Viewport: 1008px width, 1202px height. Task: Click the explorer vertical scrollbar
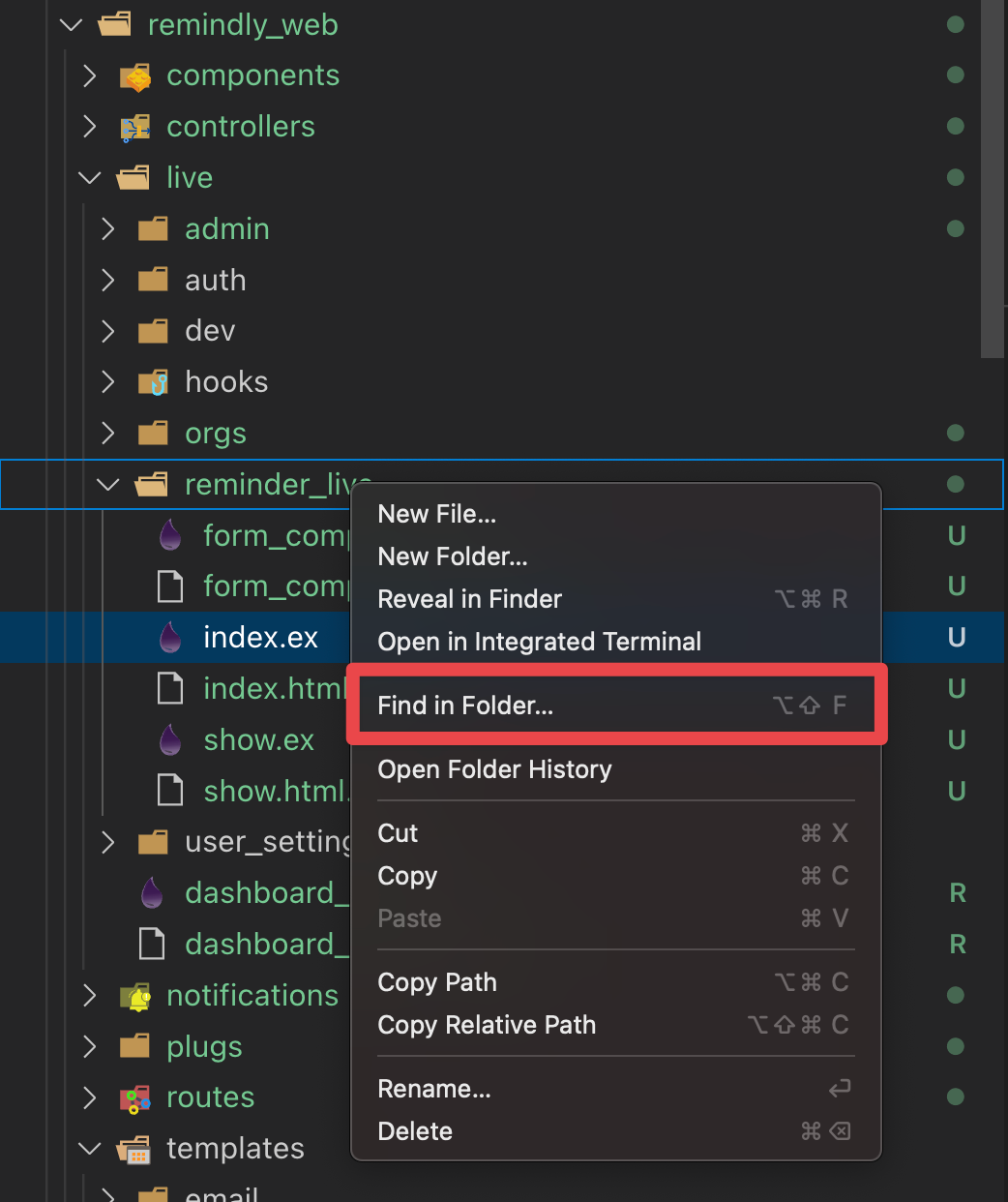click(x=993, y=179)
